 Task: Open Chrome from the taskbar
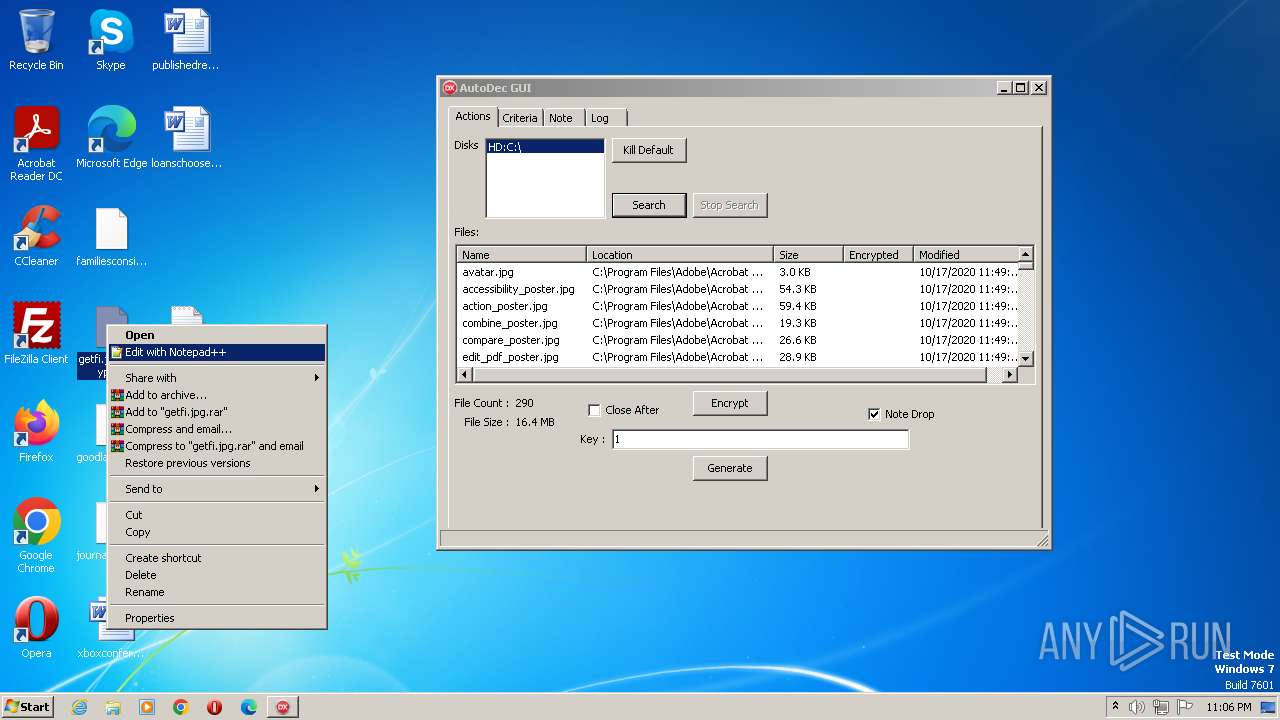tap(181, 707)
